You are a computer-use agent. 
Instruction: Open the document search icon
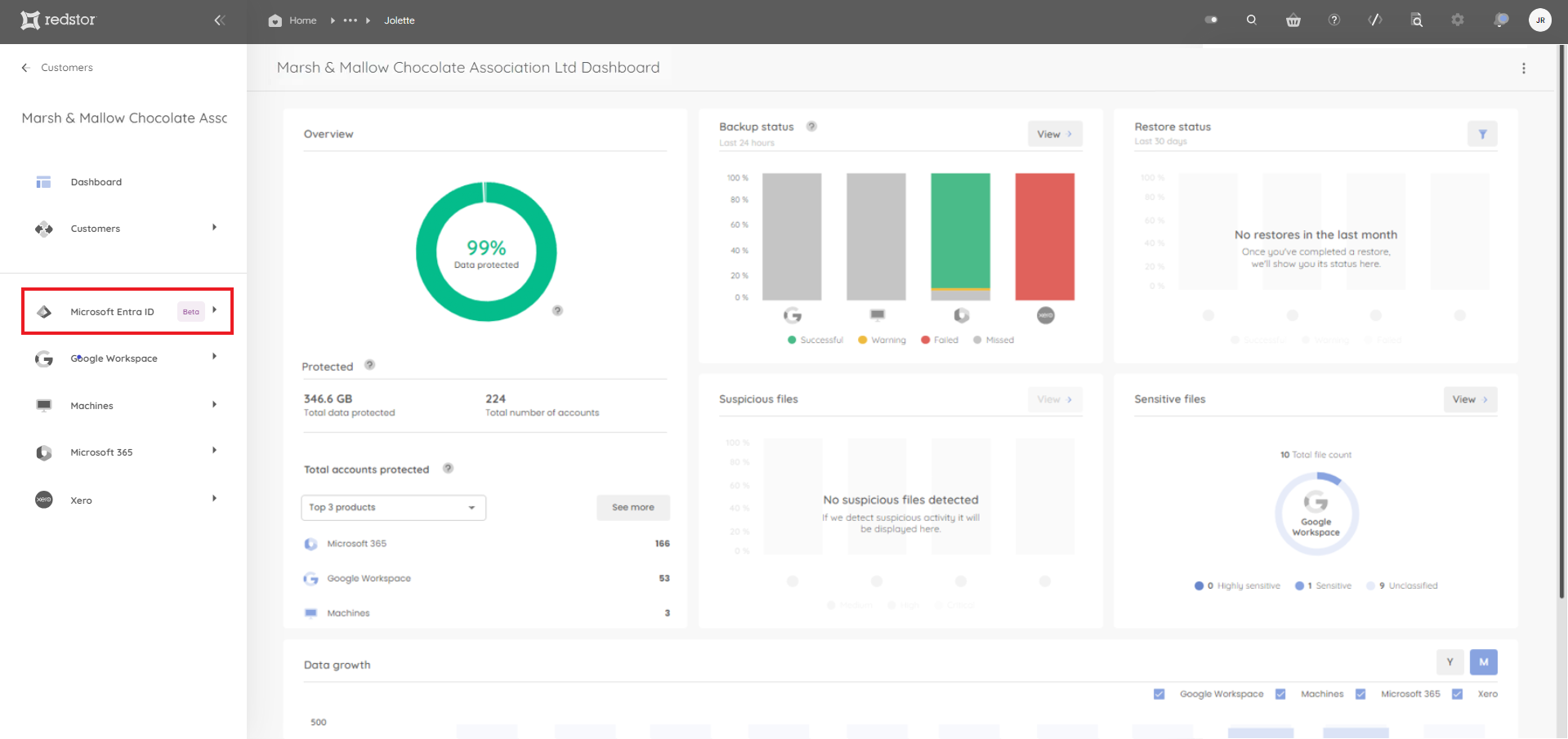click(x=1417, y=20)
